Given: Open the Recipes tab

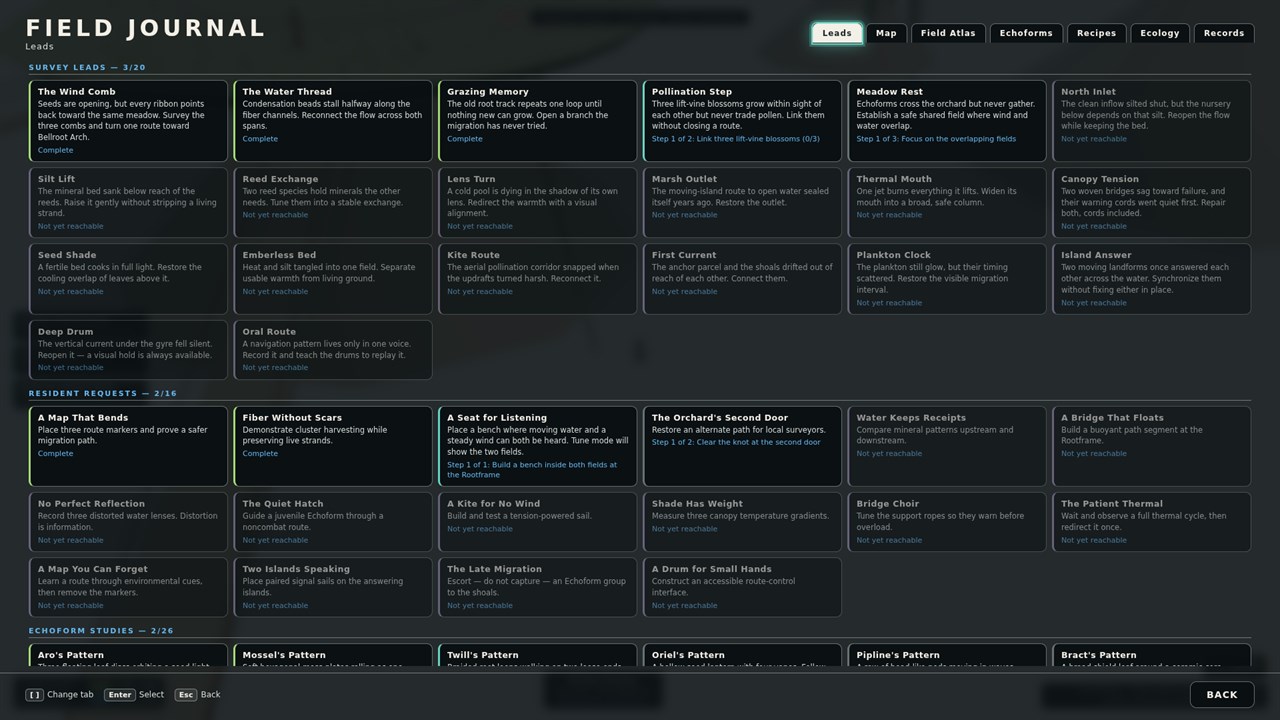Looking at the screenshot, I should (x=1096, y=33).
